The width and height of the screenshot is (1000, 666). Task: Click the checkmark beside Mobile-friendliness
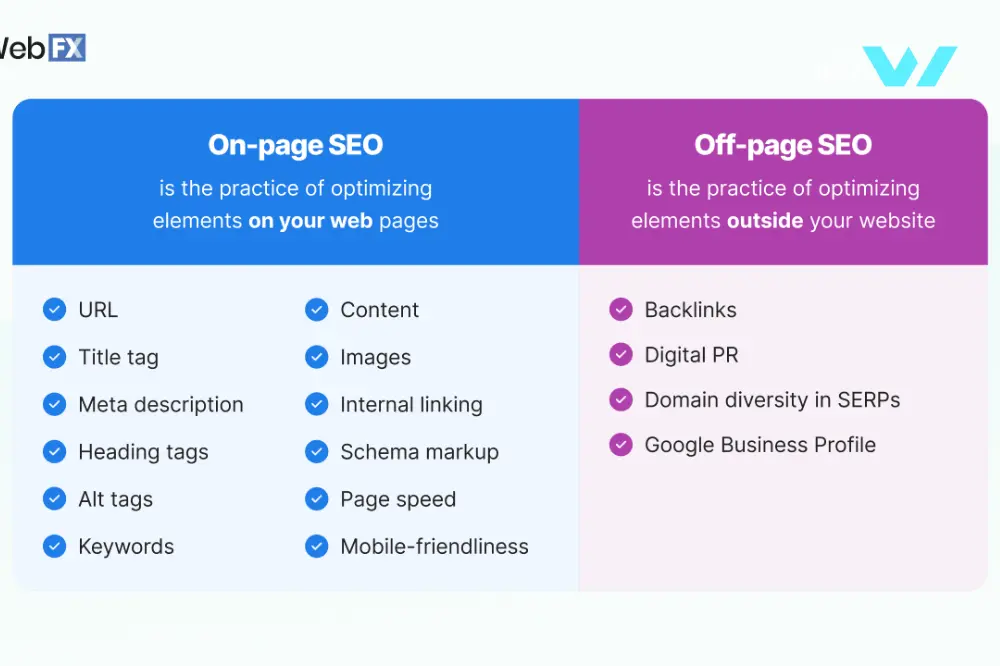pyautogui.click(x=316, y=546)
